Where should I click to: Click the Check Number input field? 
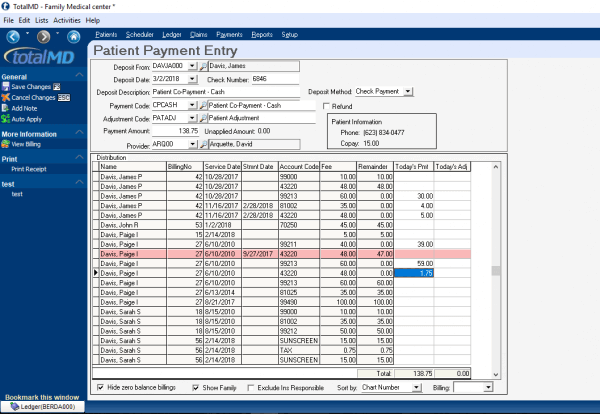[x=275, y=79]
